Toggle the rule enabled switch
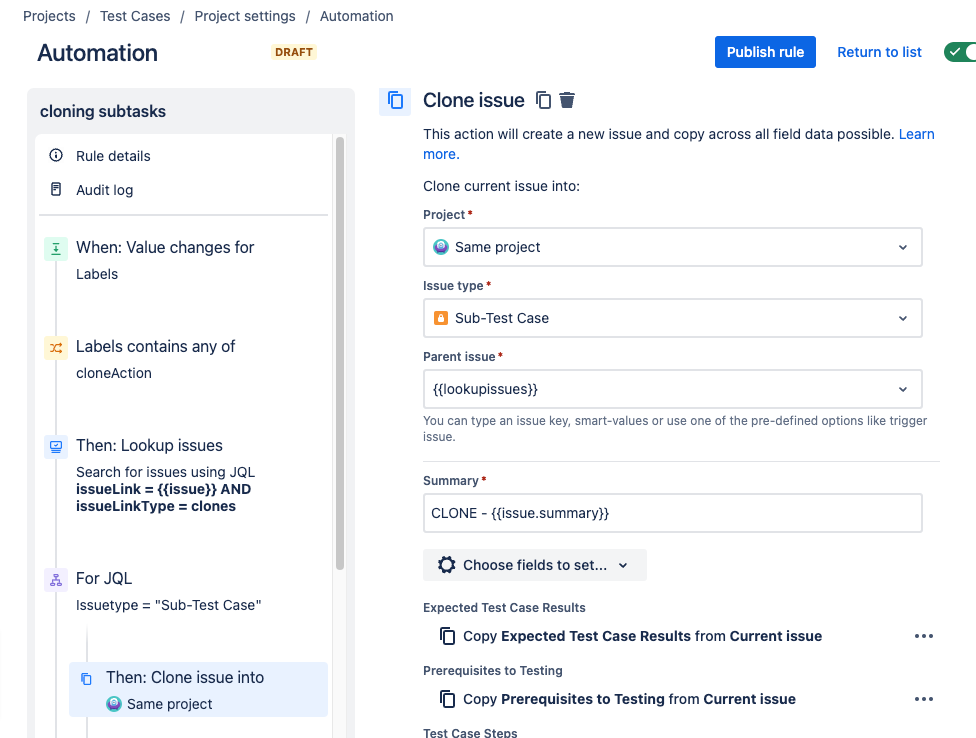Image resolution: width=976 pixels, height=738 pixels. click(x=960, y=52)
